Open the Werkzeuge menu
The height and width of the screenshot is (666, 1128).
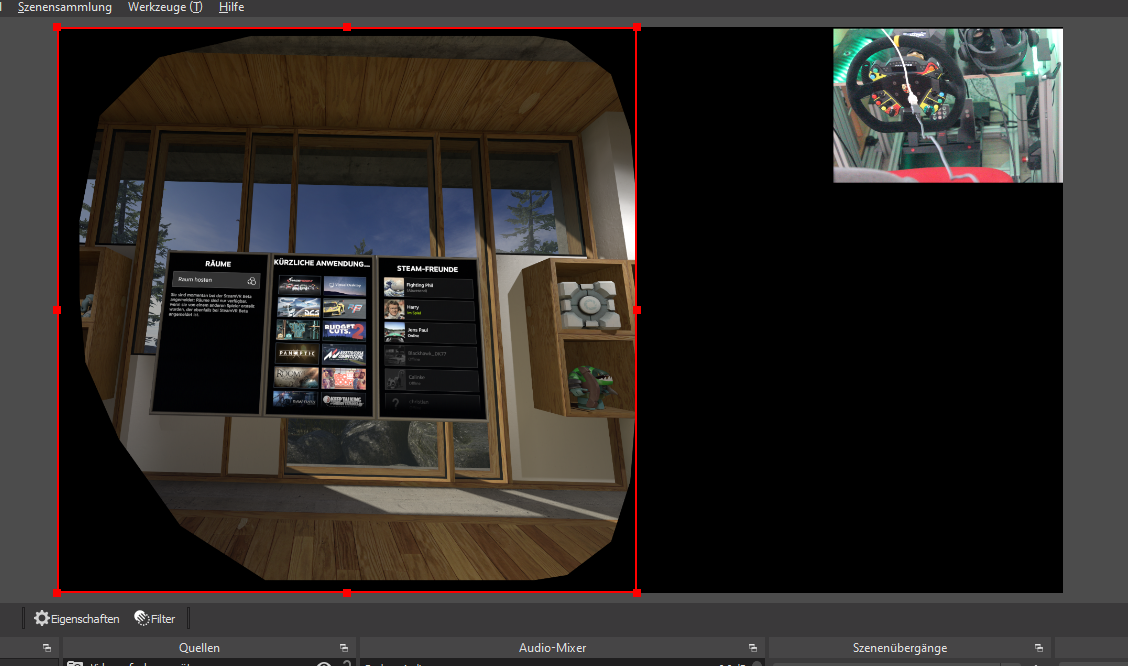[164, 7]
